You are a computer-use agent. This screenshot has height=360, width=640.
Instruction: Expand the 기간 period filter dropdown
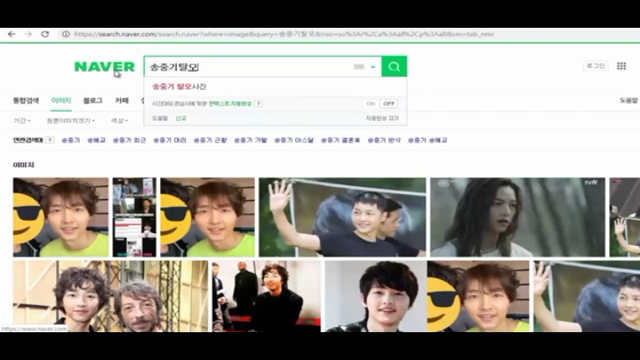[x=22, y=121]
